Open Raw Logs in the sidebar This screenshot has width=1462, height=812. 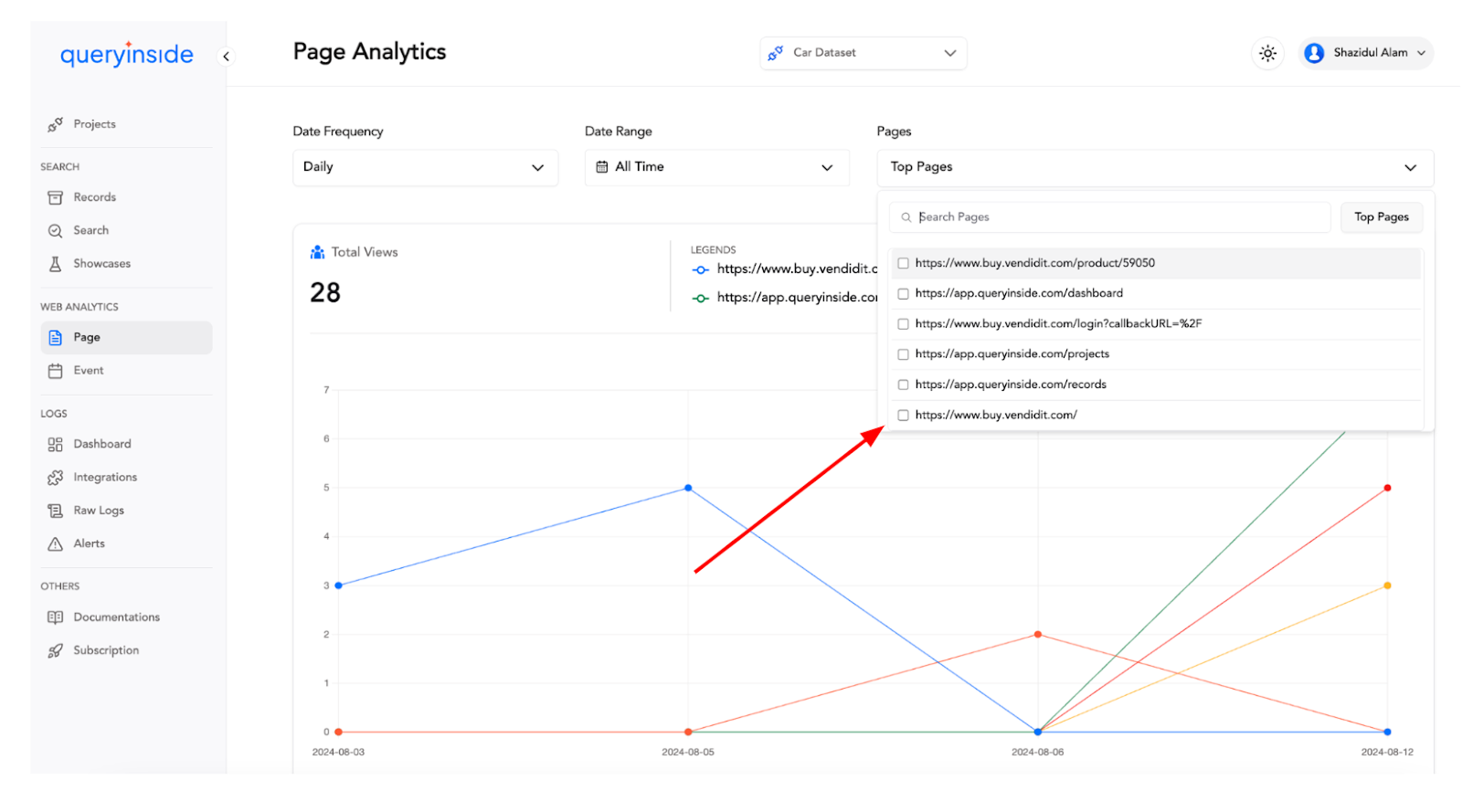click(126, 511)
